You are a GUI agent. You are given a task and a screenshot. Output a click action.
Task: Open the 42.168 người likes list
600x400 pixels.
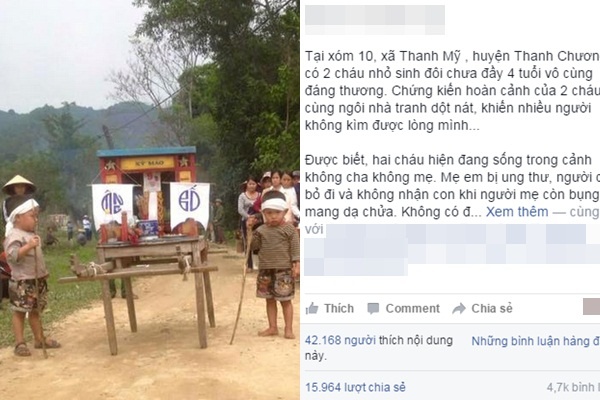(x=340, y=340)
